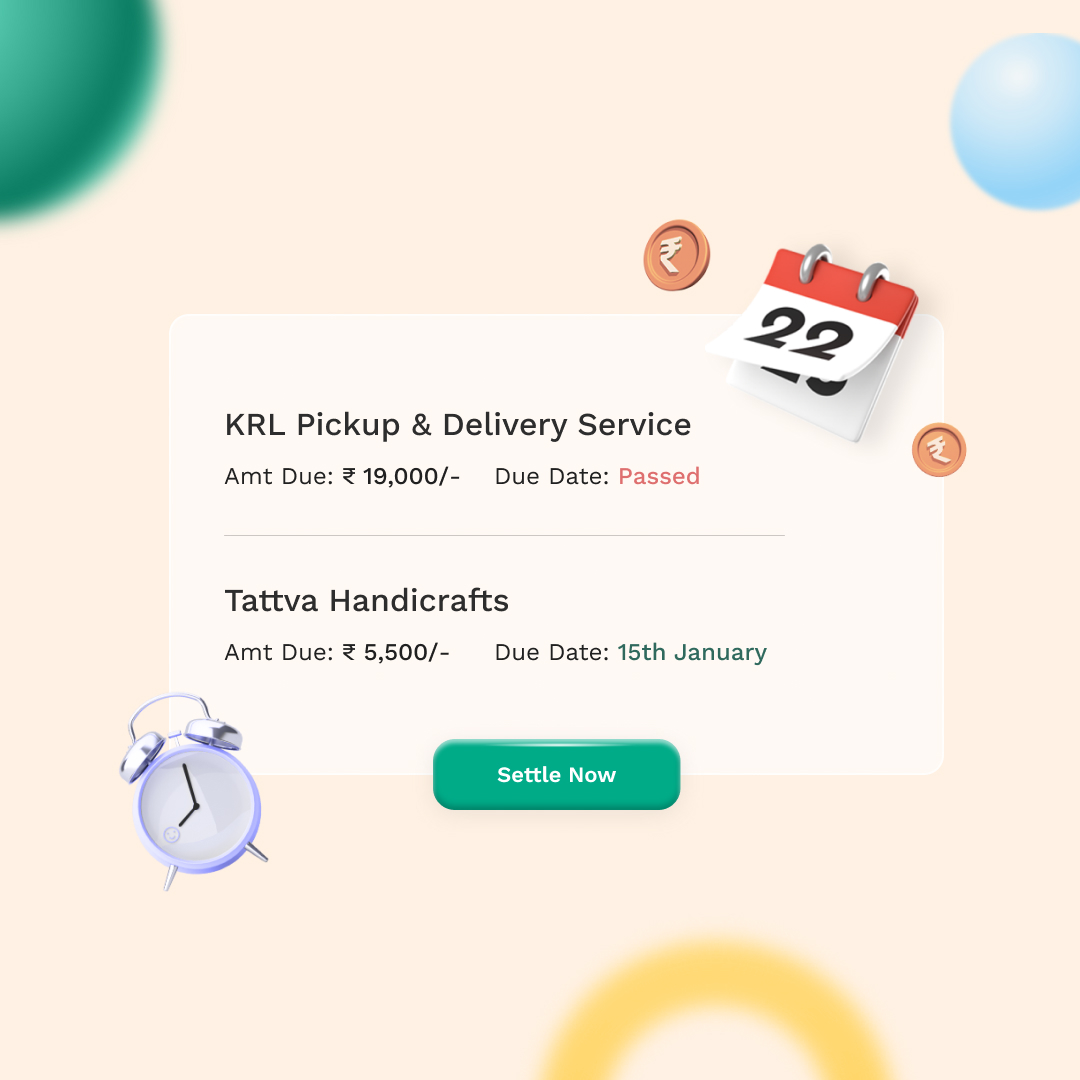Click the Due Date label beside 15th January
This screenshot has width=1080, height=1080.
pyautogui.click(x=552, y=652)
